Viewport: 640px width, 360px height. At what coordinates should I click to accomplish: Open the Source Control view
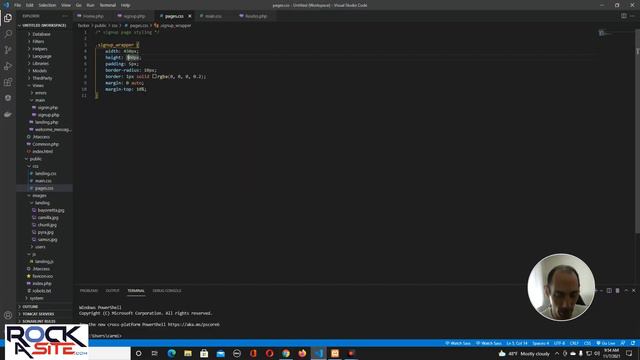pyautogui.click(x=8, y=50)
